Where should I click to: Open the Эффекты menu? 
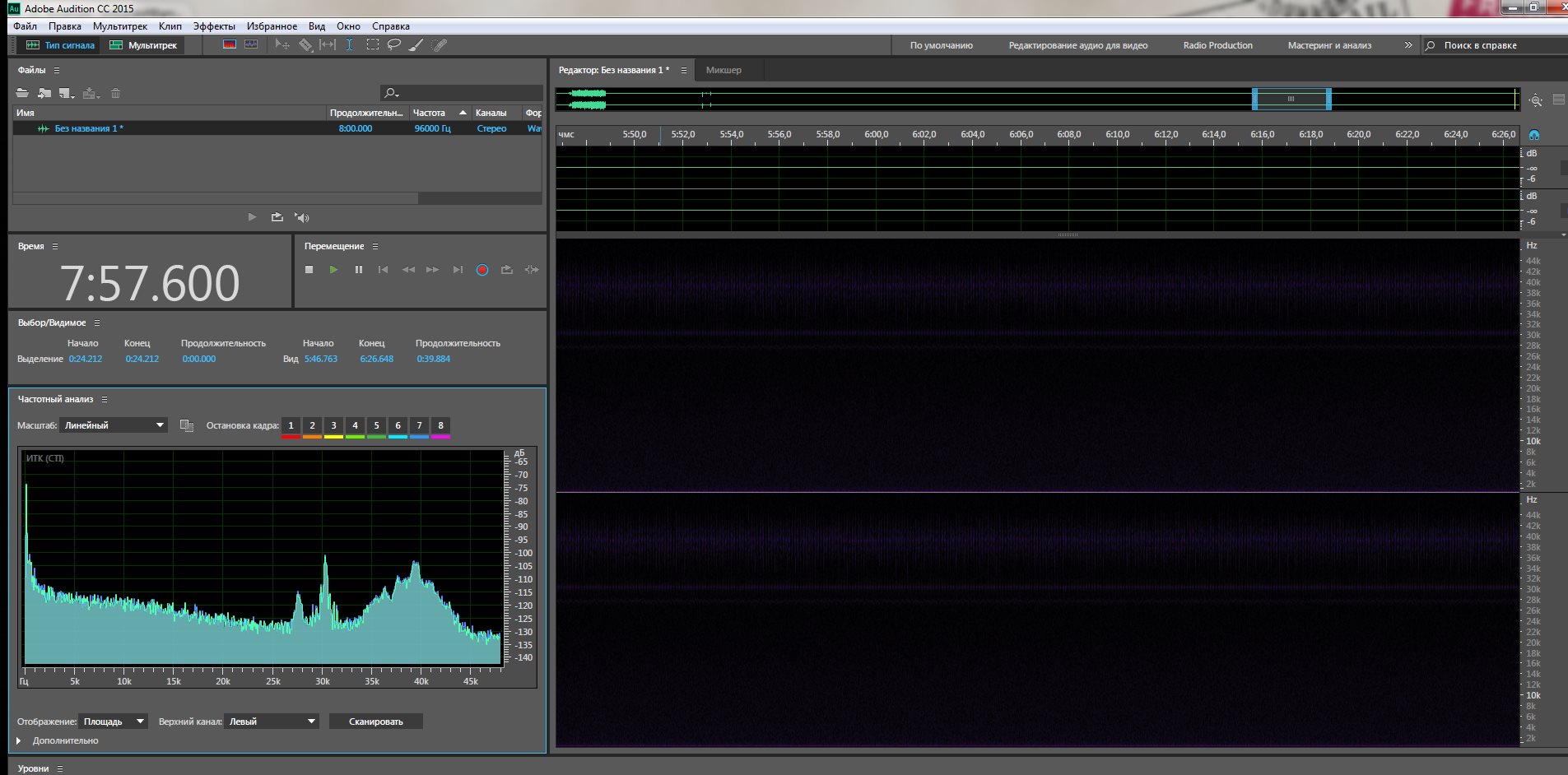[x=214, y=26]
